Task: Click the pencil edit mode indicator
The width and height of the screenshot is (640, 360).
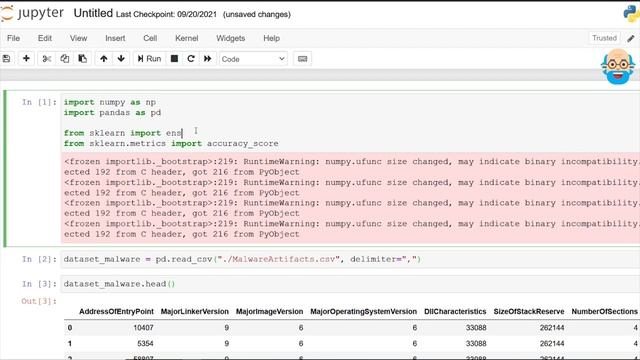Action: point(631,38)
